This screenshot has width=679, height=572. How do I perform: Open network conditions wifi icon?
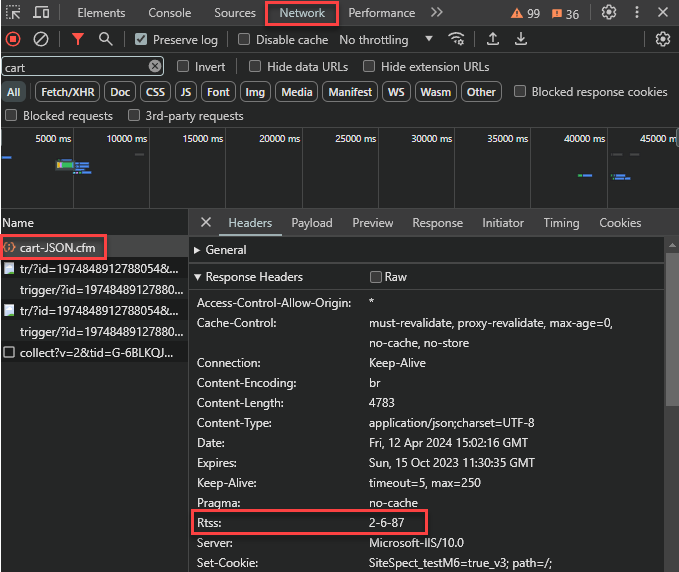pyautogui.click(x=456, y=39)
